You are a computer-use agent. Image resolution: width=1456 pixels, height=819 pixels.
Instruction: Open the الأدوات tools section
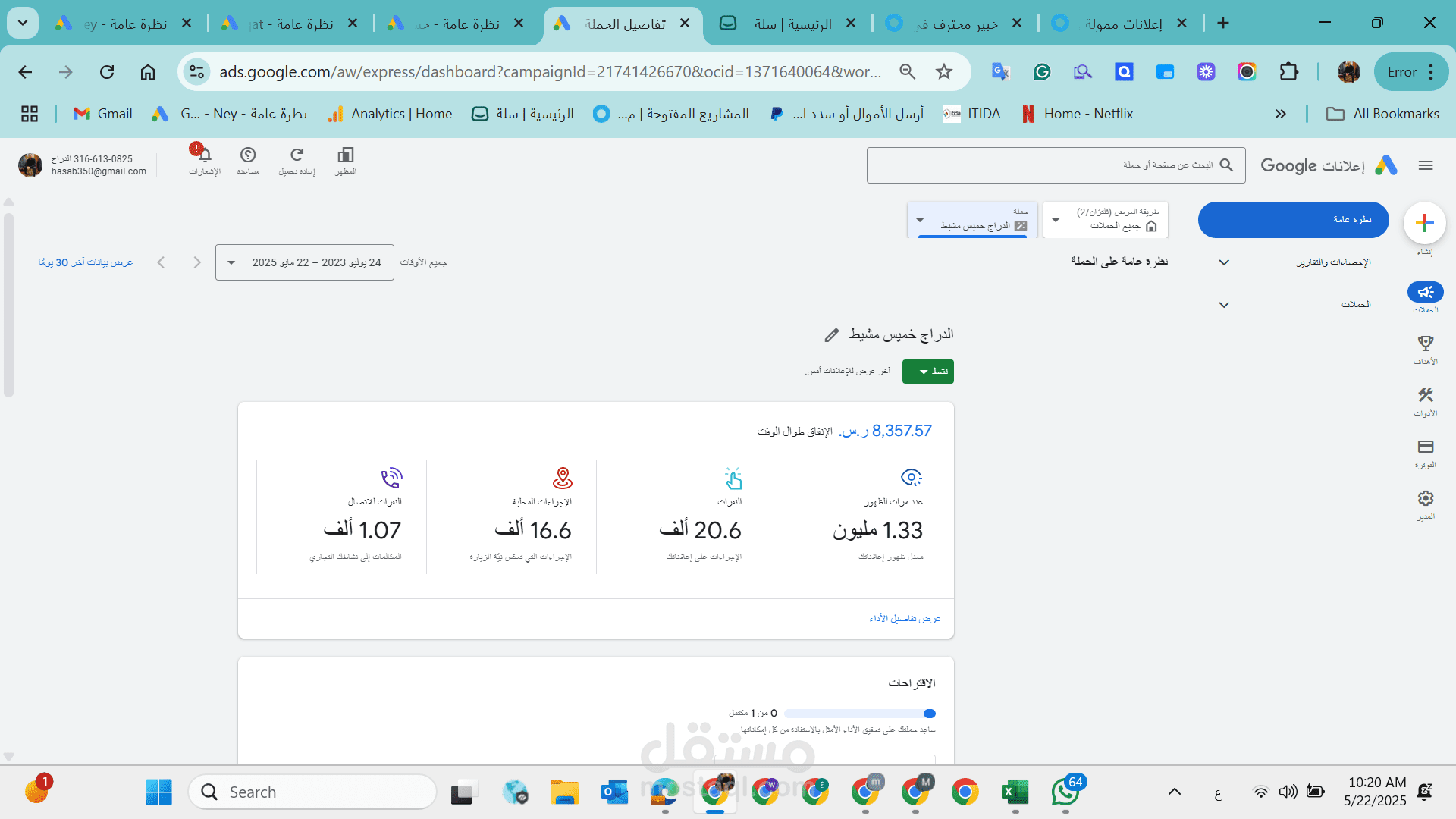(1426, 396)
